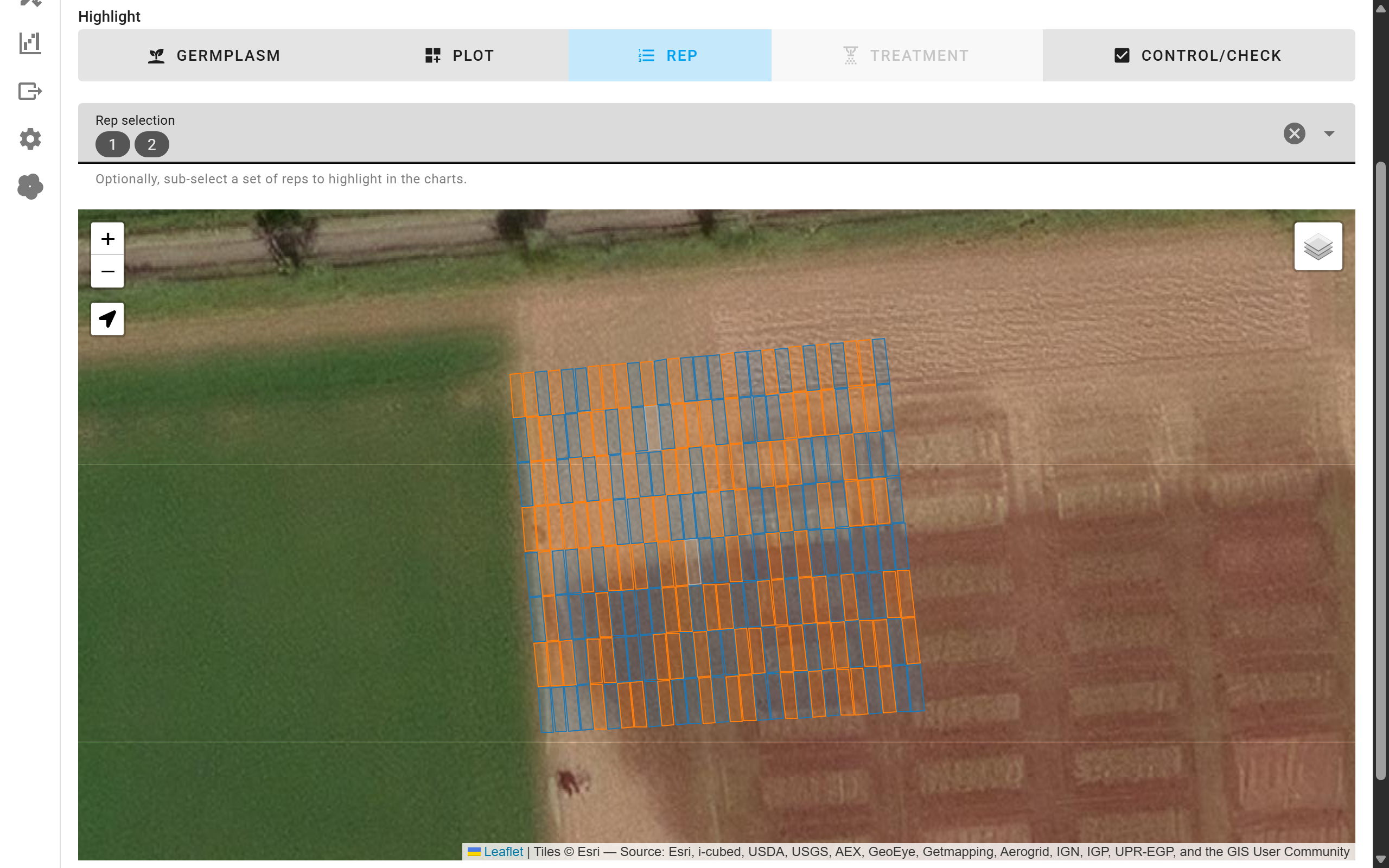The height and width of the screenshot is (868, 1389).
Task: Expand the Rep selection dropdown arrow
Action: [x=1329, y=134]
